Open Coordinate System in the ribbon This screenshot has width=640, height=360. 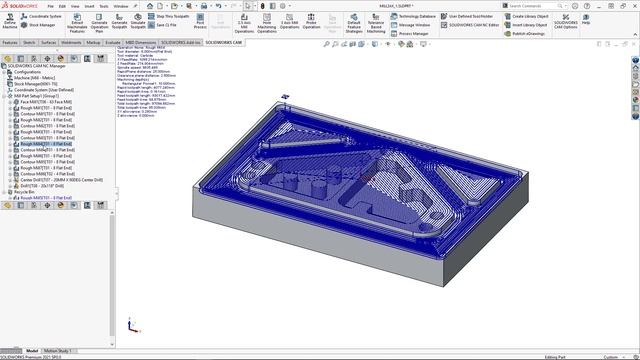click(x=41, y=16)
